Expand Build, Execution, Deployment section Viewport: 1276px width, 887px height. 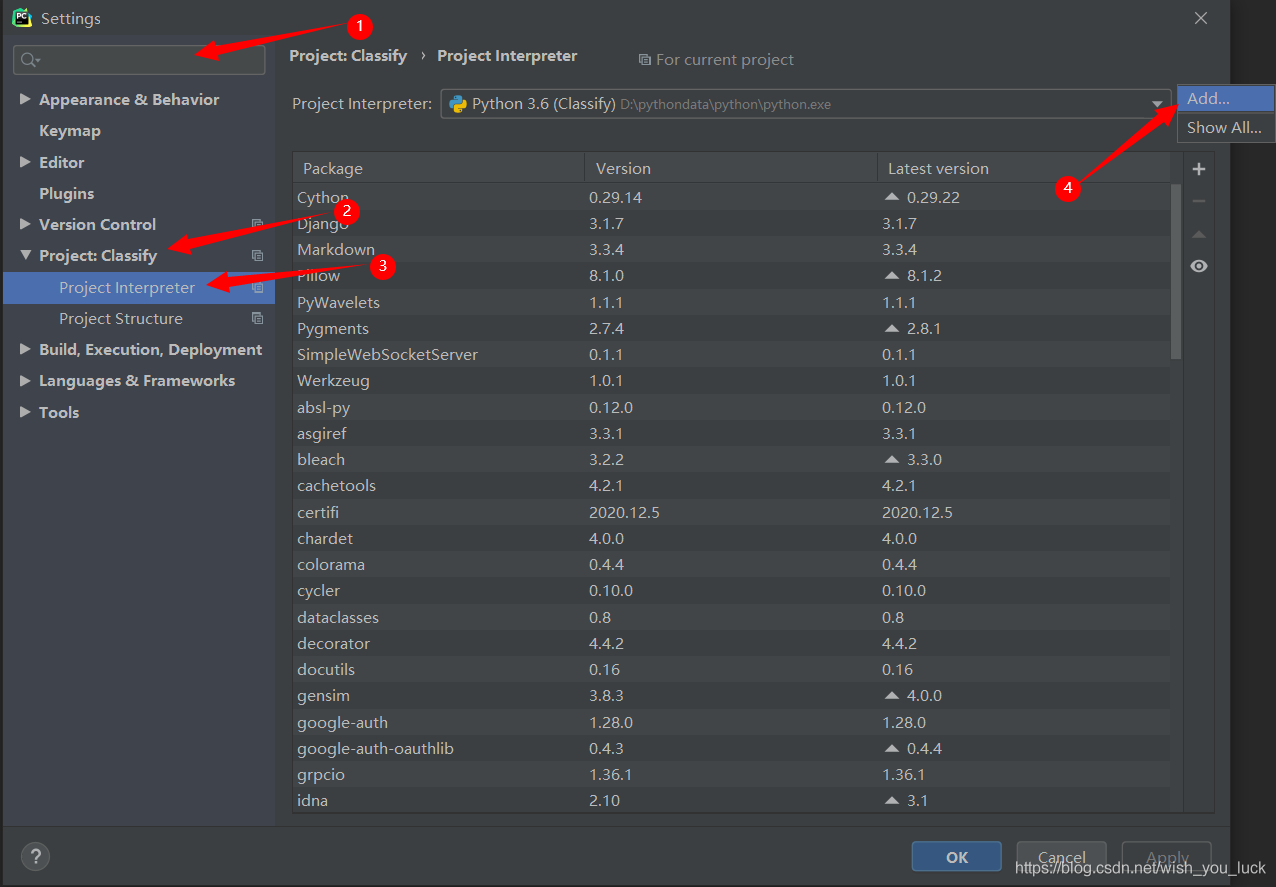click(x=25, y=349)
